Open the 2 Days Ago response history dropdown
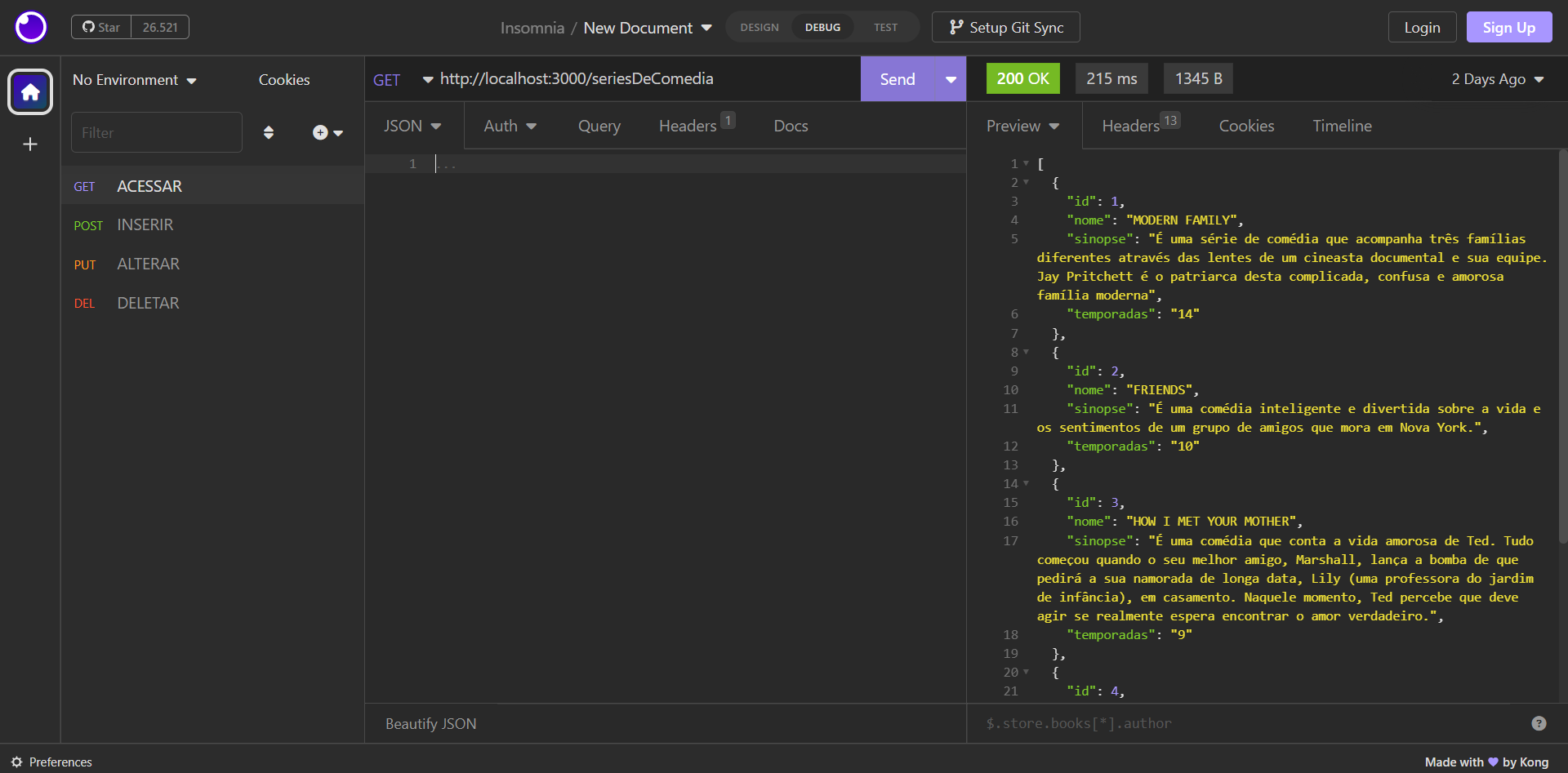Screen dimensions: 1568x773 1497,79
